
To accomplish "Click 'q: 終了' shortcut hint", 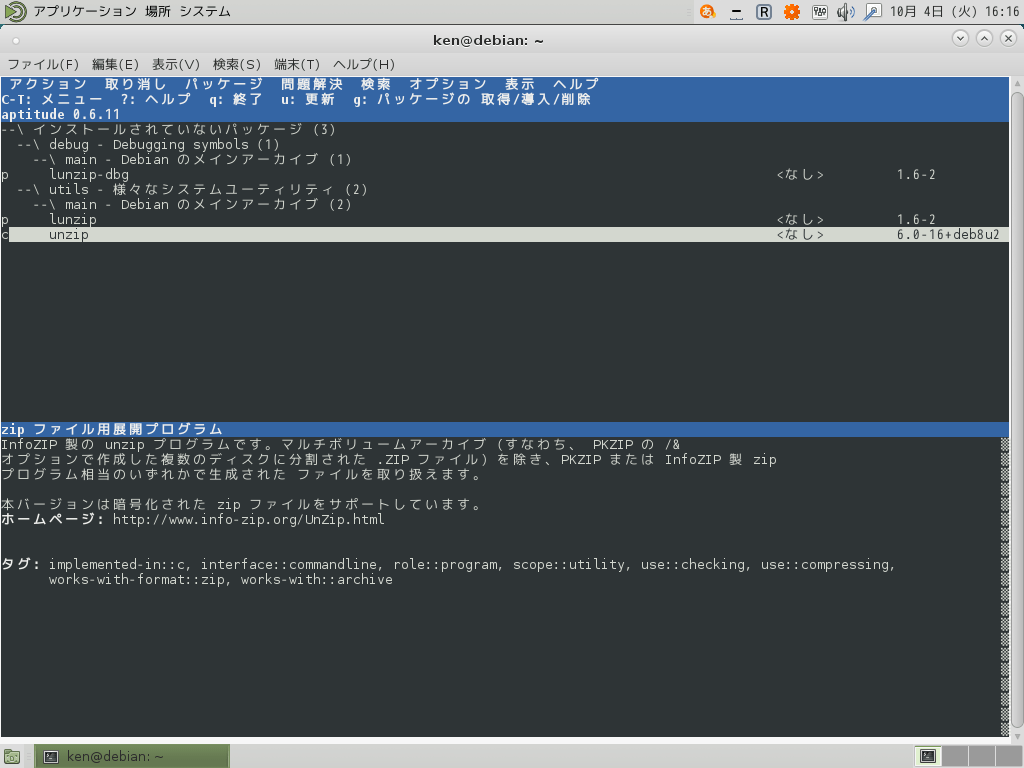I will [x=236, y=99].
